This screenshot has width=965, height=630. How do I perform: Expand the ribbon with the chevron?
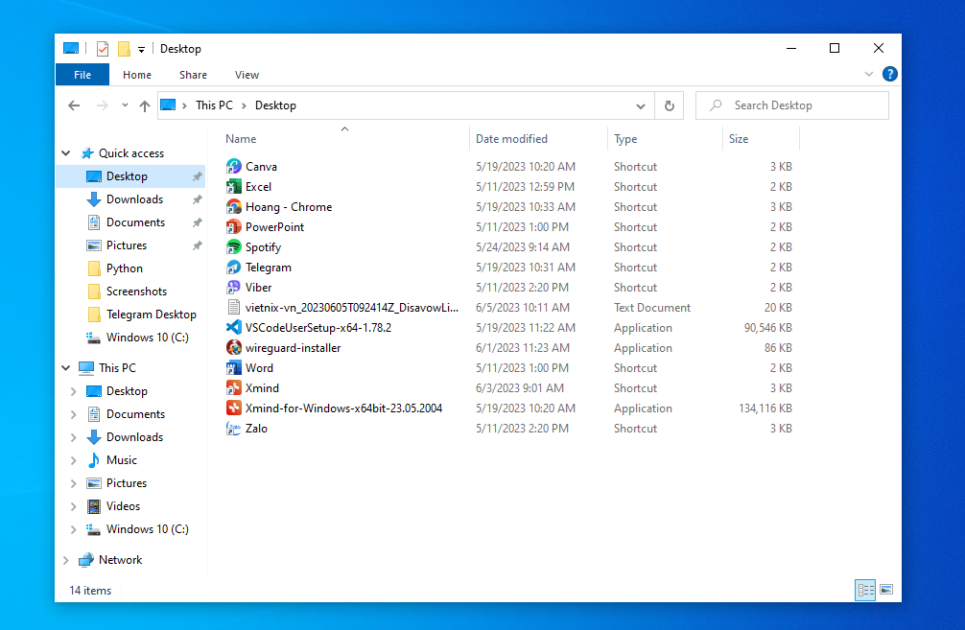coord(868,74)
